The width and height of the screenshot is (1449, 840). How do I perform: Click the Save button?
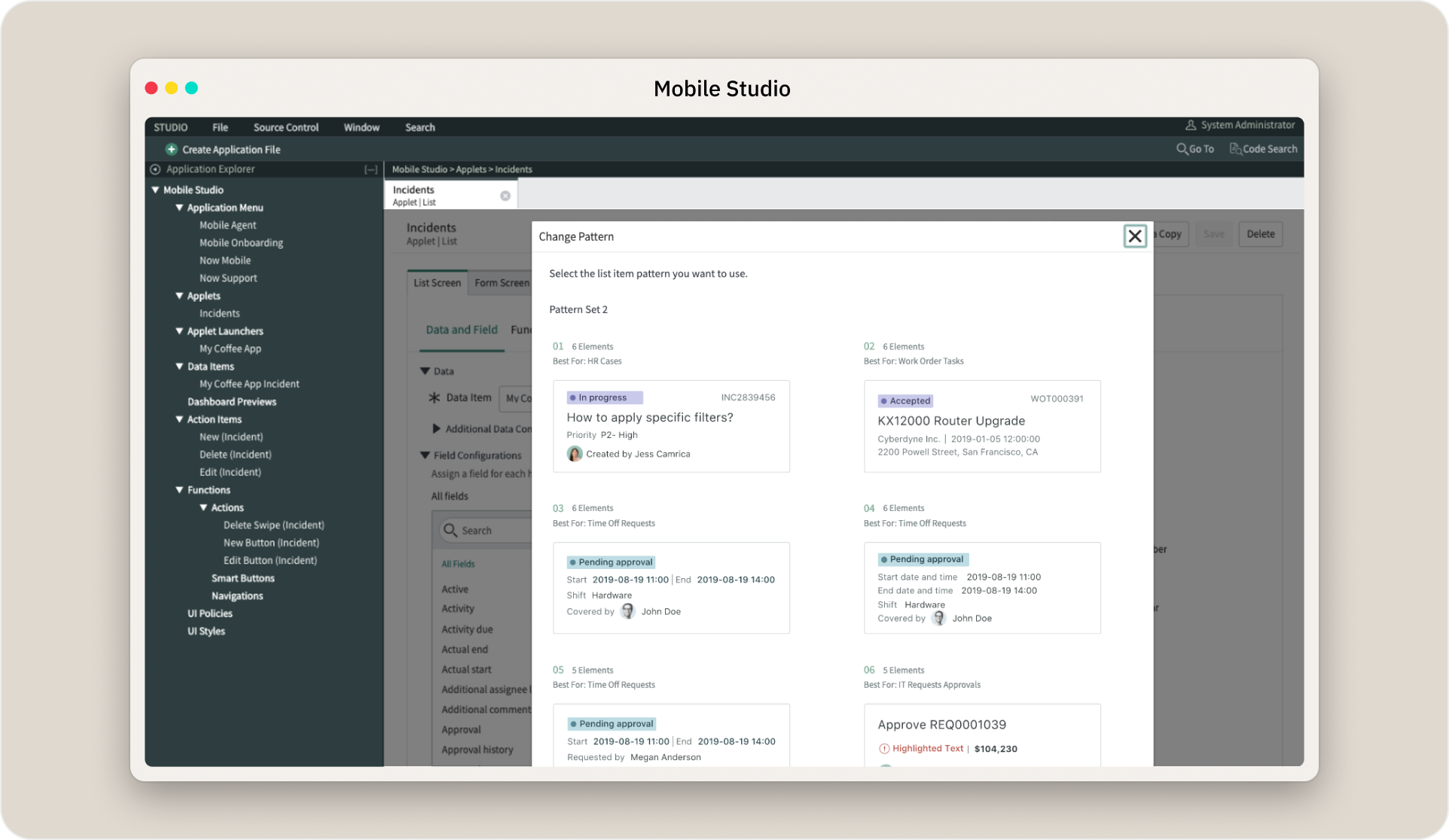coord(1214,234)
